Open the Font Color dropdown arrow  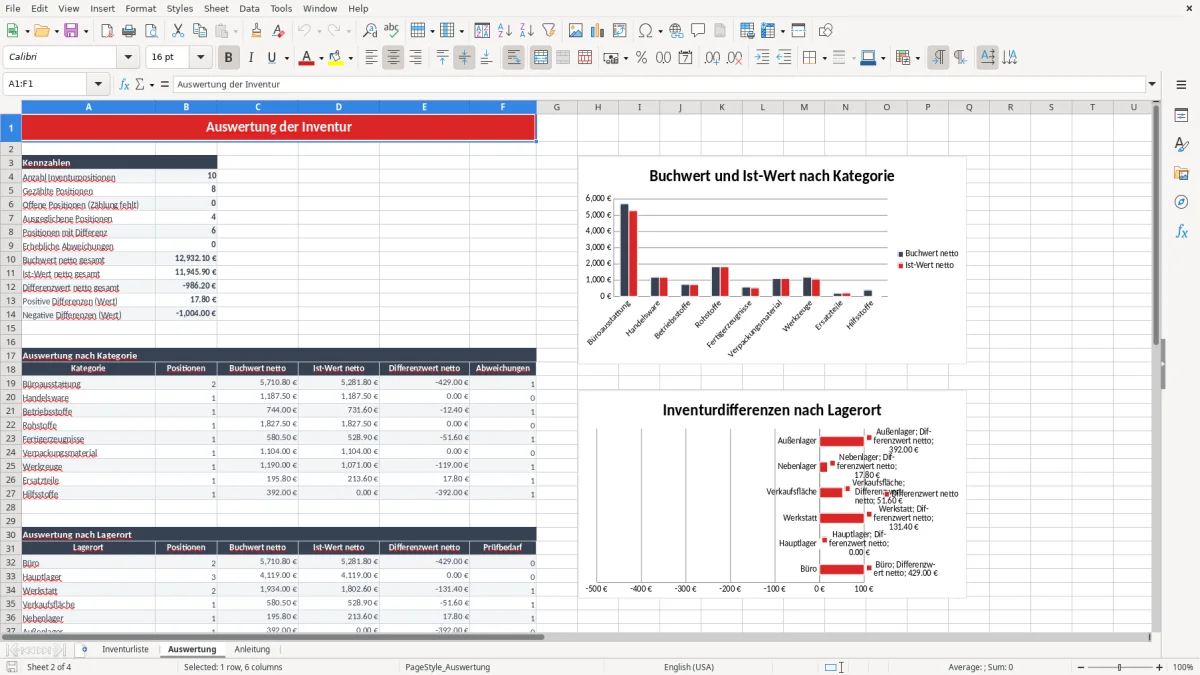[x=321, y=58]
